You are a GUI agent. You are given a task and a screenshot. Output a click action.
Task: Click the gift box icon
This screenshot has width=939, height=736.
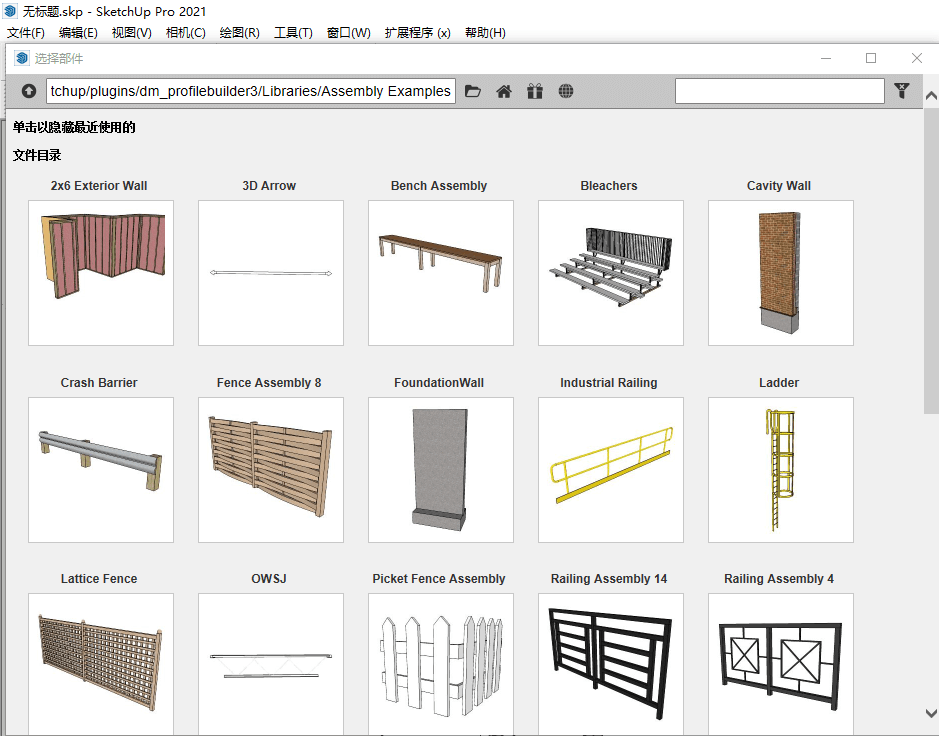tap(535, 91)
